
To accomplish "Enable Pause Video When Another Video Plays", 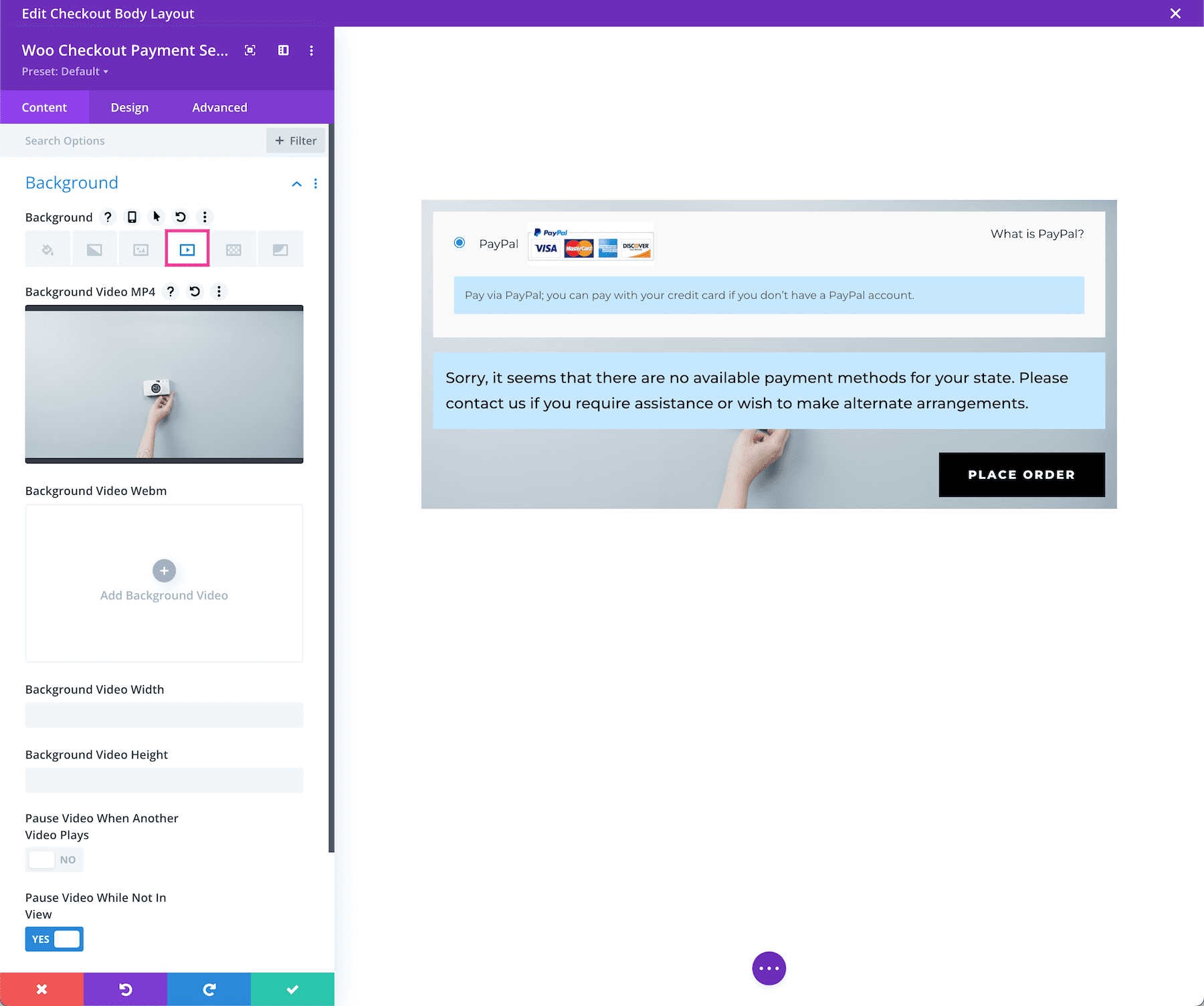I will coord(54,860).
